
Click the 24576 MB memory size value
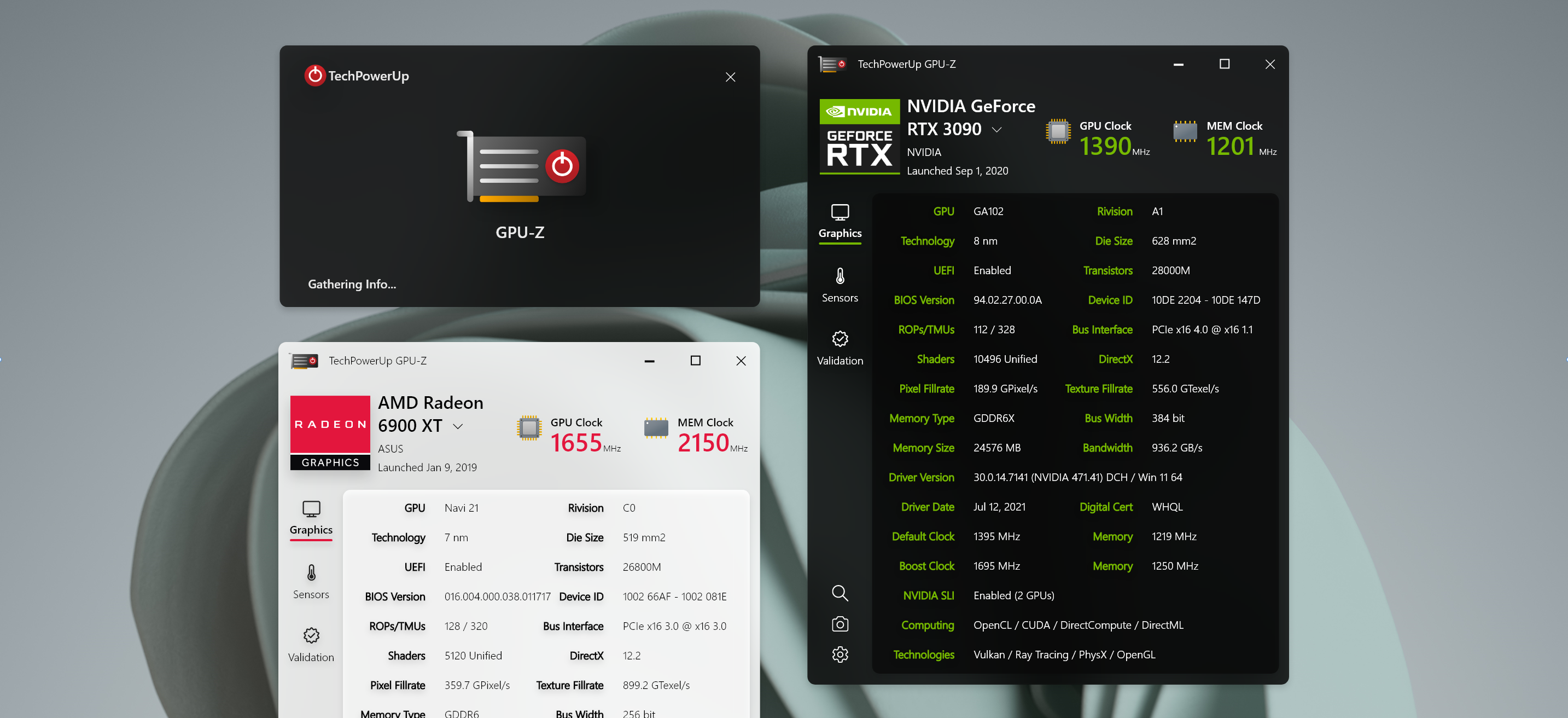coord(996,448)
